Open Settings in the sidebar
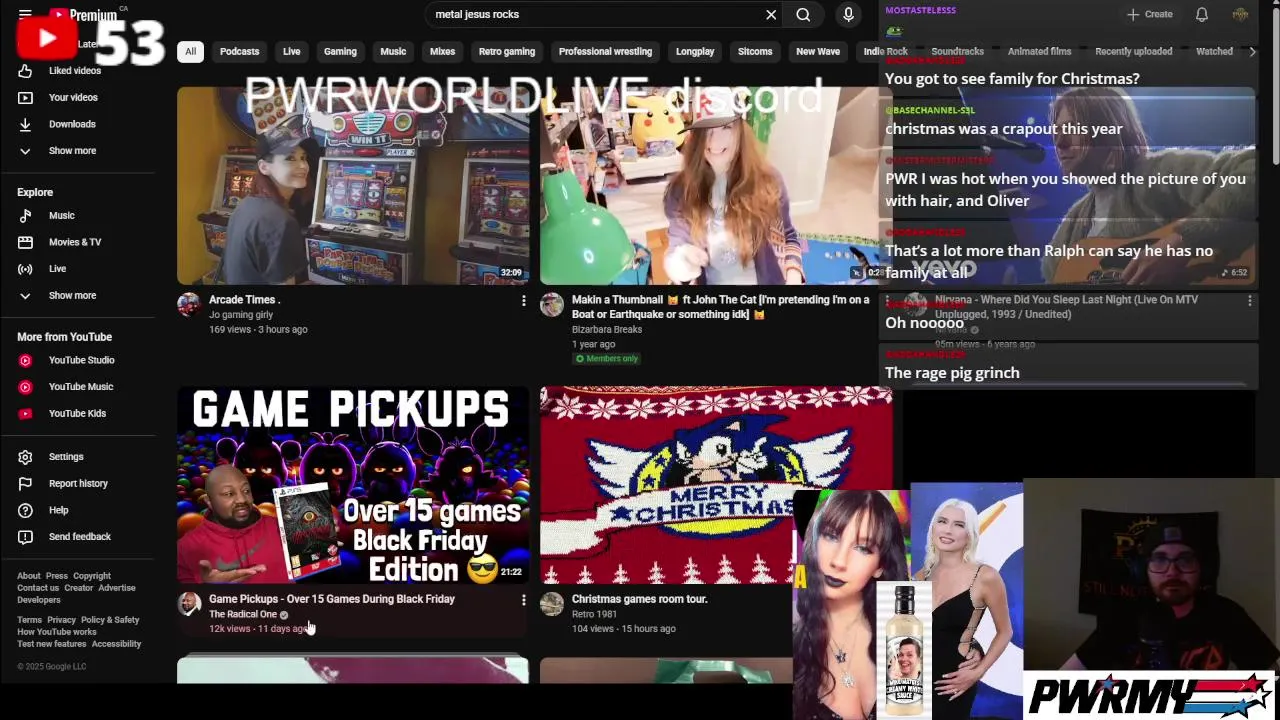Image resolution: width=1280 pixels, height=720 pixels. (66, 457)
